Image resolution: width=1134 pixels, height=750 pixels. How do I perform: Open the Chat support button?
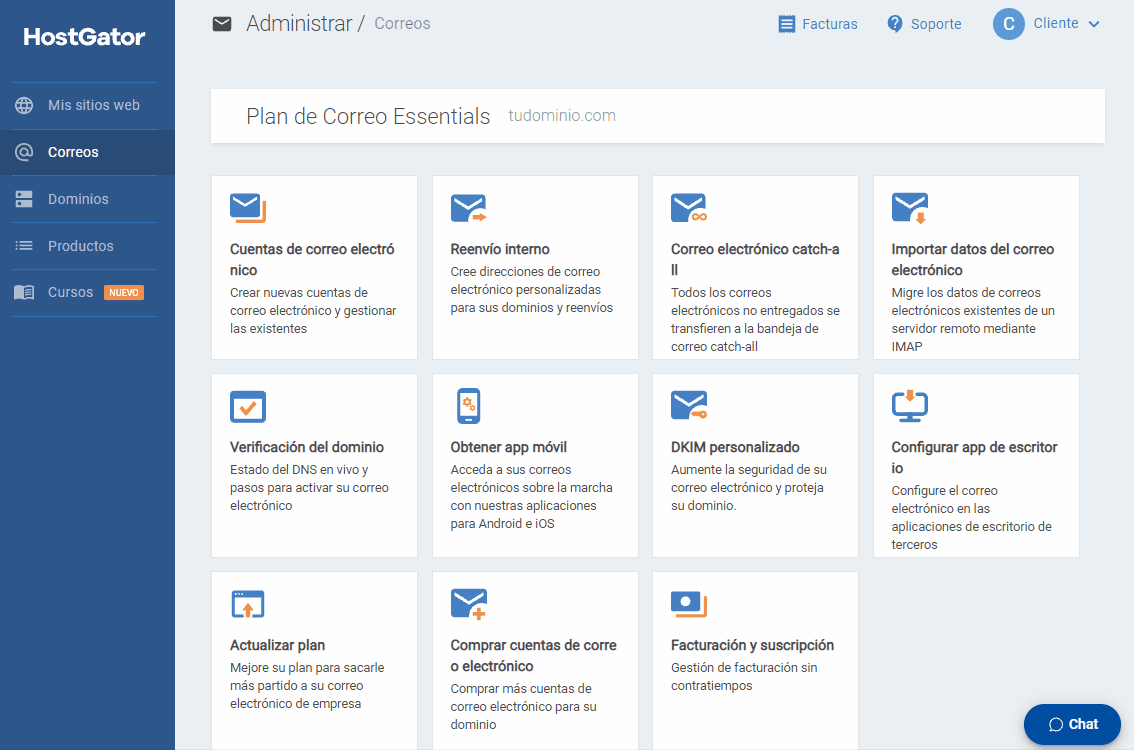(1072, 724)
